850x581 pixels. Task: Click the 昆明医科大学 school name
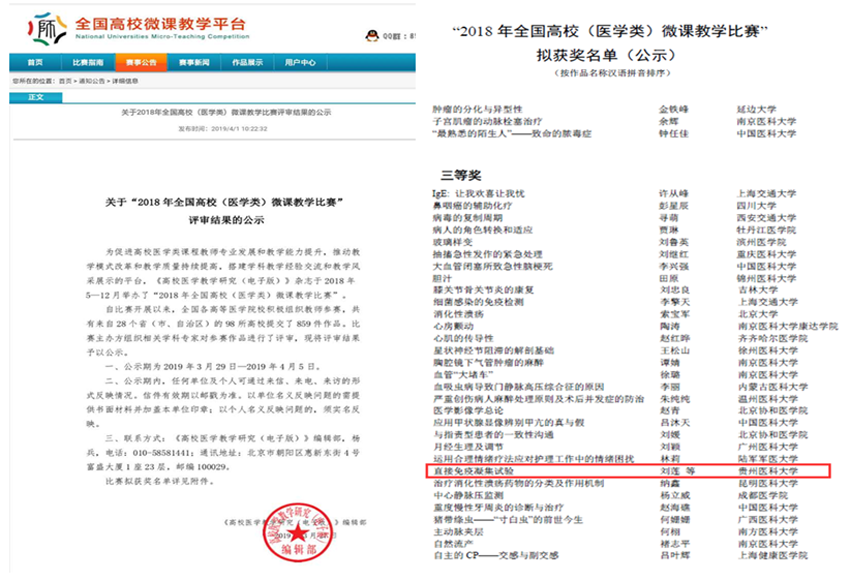768,483
